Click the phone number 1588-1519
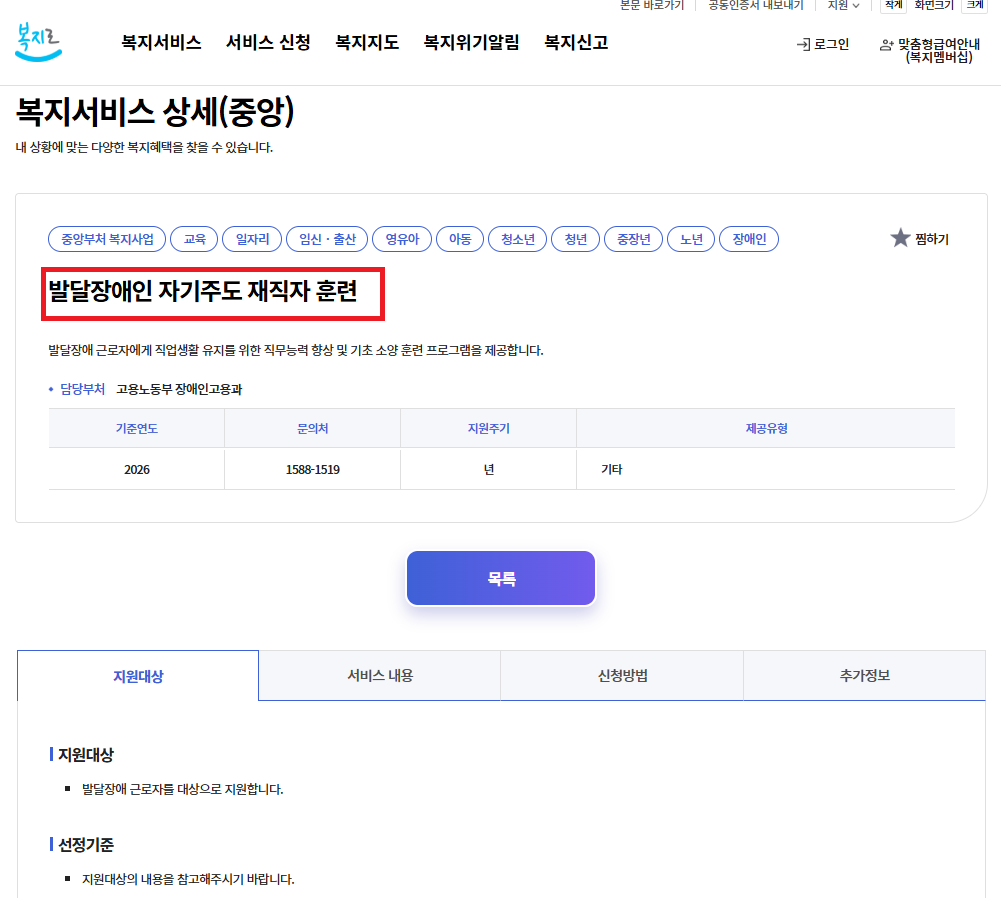The image size is (1001, 898). [x=313, y=470]
